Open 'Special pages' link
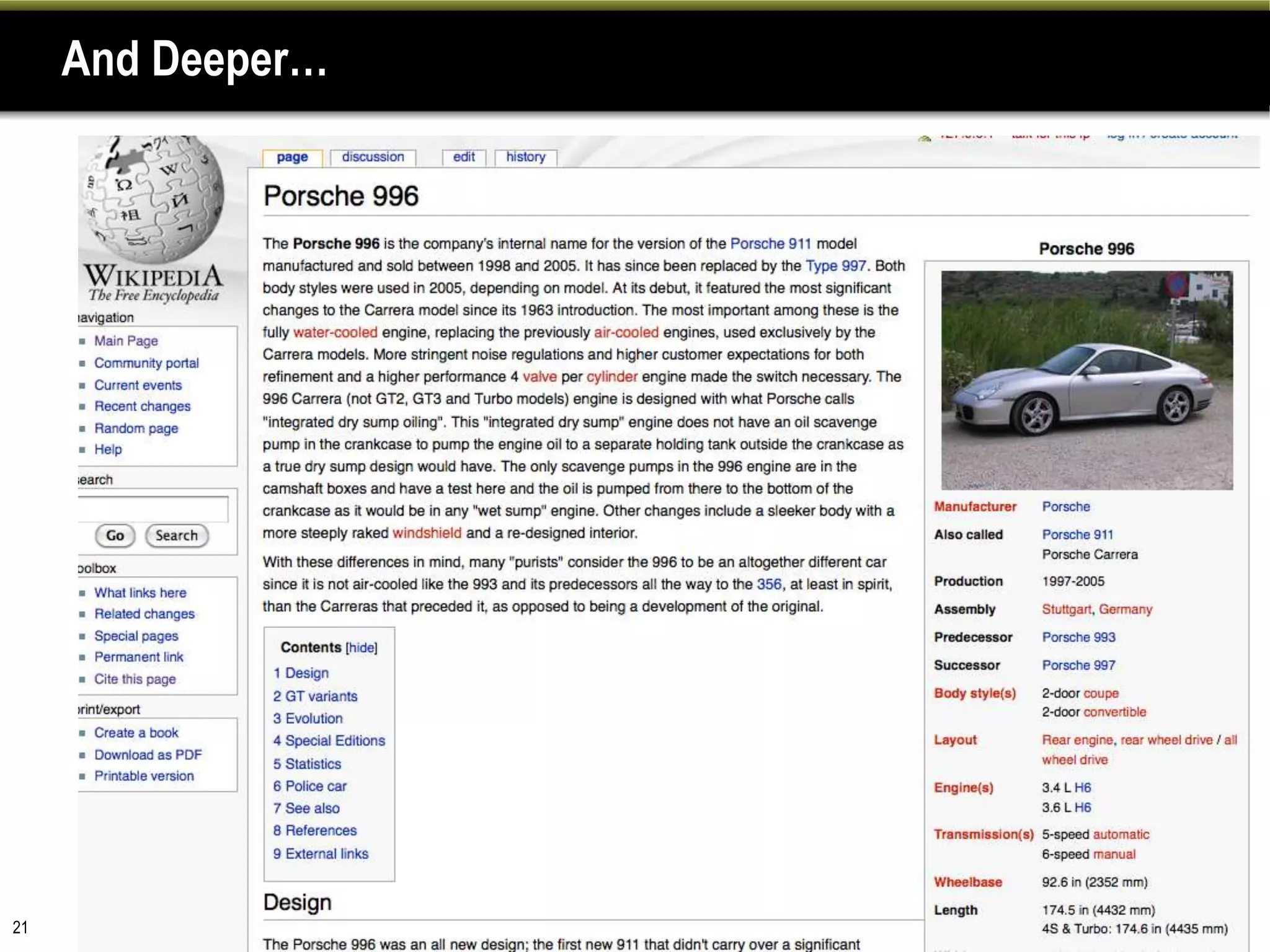Viewport: 1270px width, 952px height. pyautogui.click(x=136, y=636)
